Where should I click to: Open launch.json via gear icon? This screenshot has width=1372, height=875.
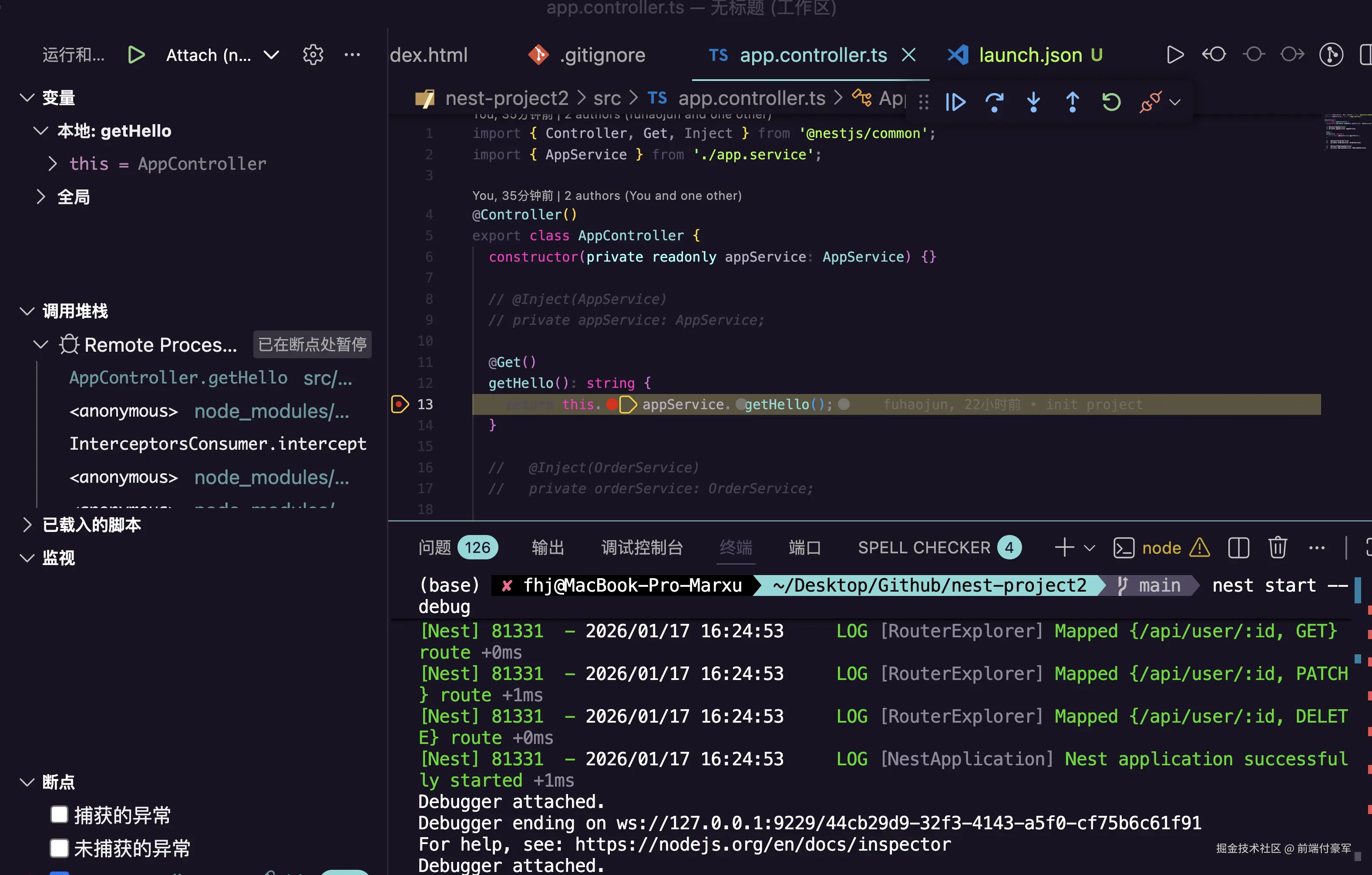point(313,55)
